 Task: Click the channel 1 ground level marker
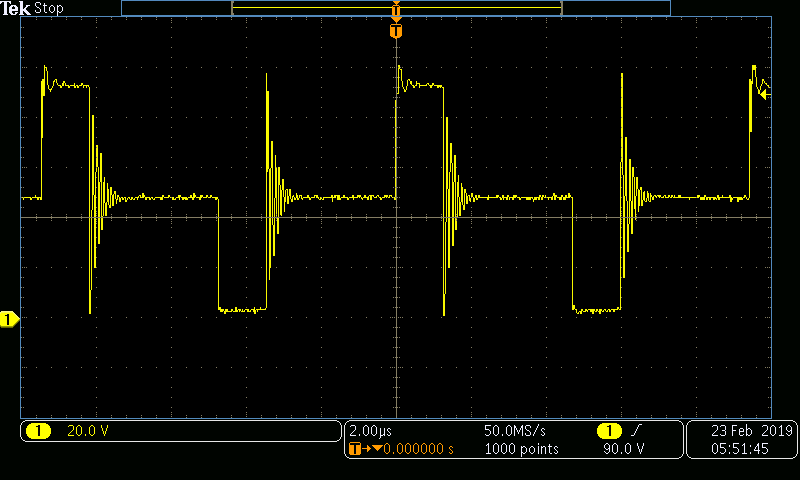click(x=9, y=319)
